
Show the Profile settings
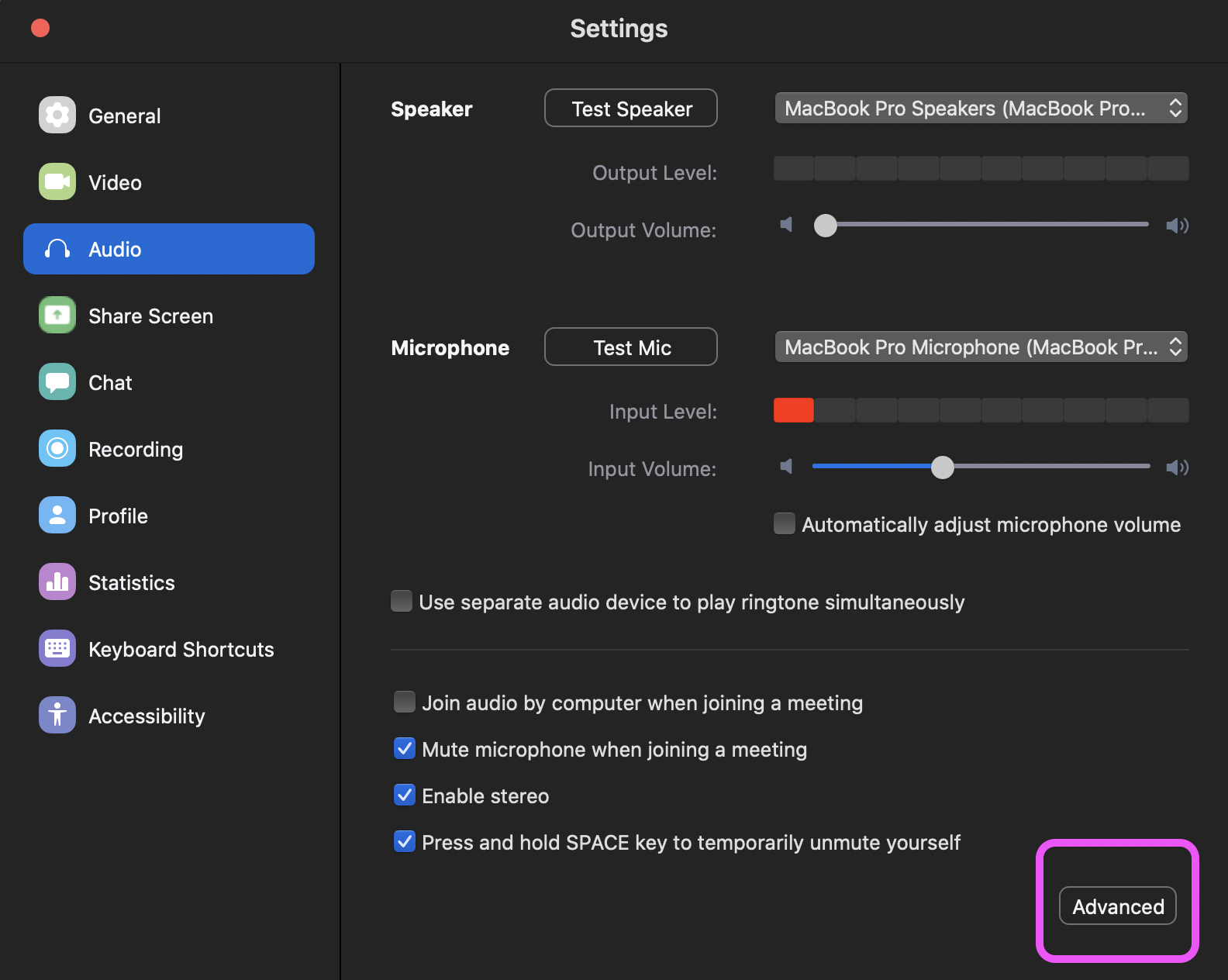coord(169,516)
